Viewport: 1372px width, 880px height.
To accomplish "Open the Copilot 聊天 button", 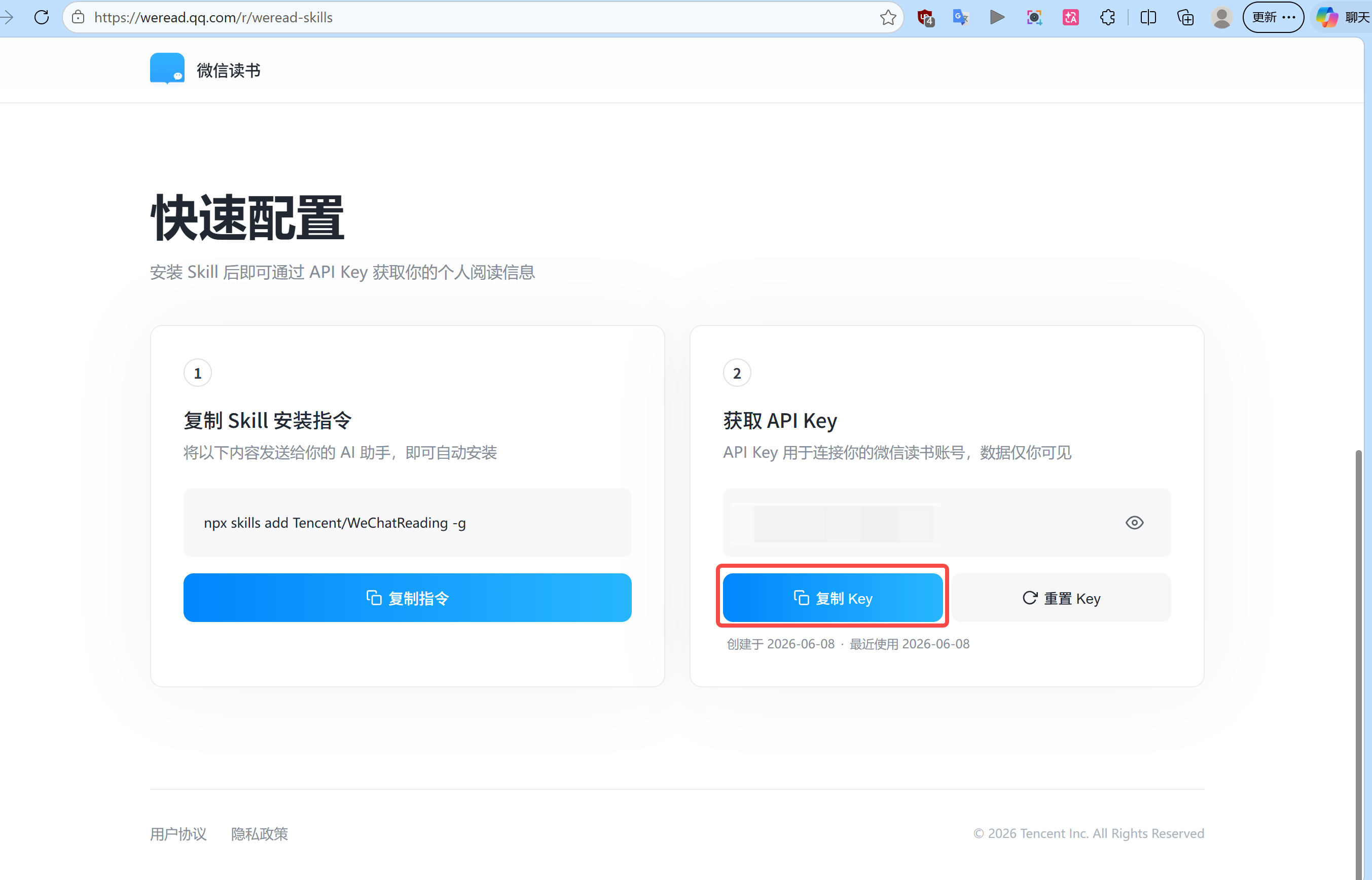I will click(1342, 17).
